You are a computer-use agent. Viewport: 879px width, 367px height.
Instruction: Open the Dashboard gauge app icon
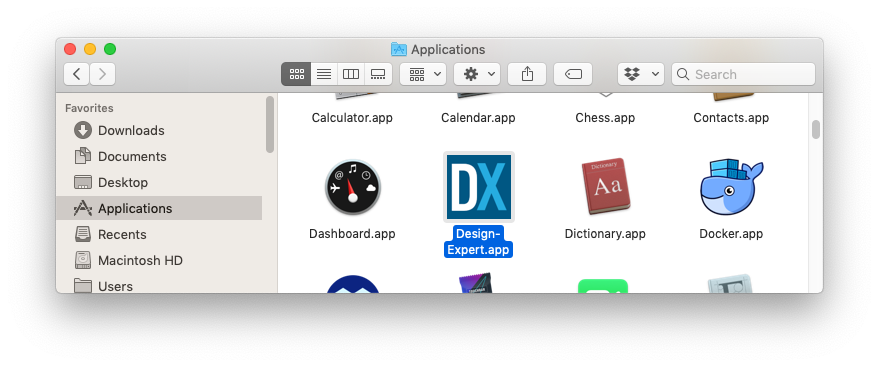[353, 187]
